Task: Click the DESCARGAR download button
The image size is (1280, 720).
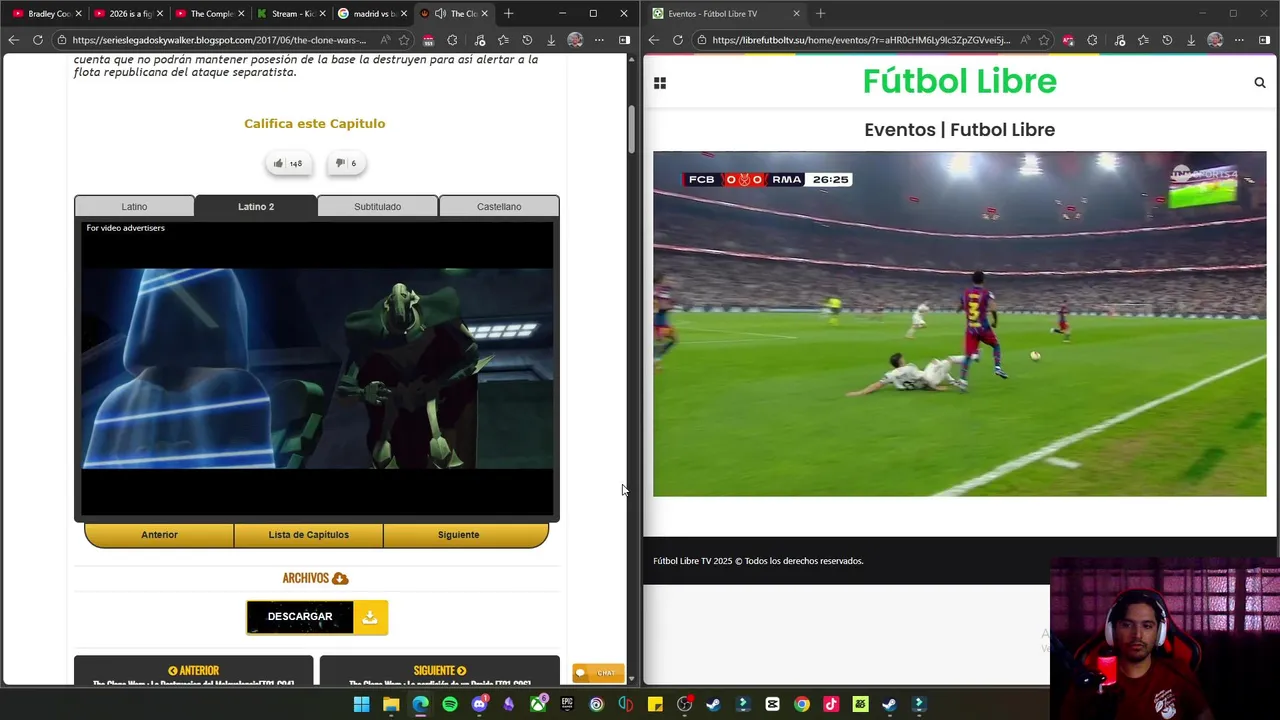Action: click(x=317, y=617)
